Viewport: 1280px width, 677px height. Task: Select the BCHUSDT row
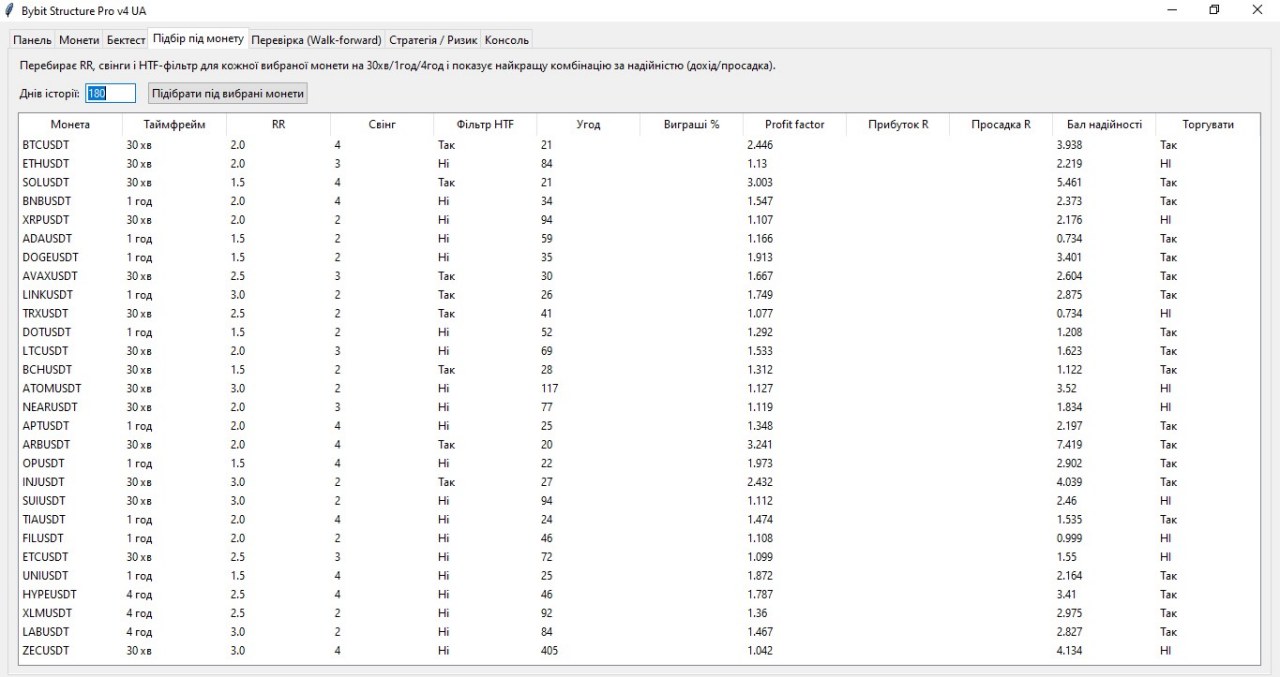coord(639,370)
